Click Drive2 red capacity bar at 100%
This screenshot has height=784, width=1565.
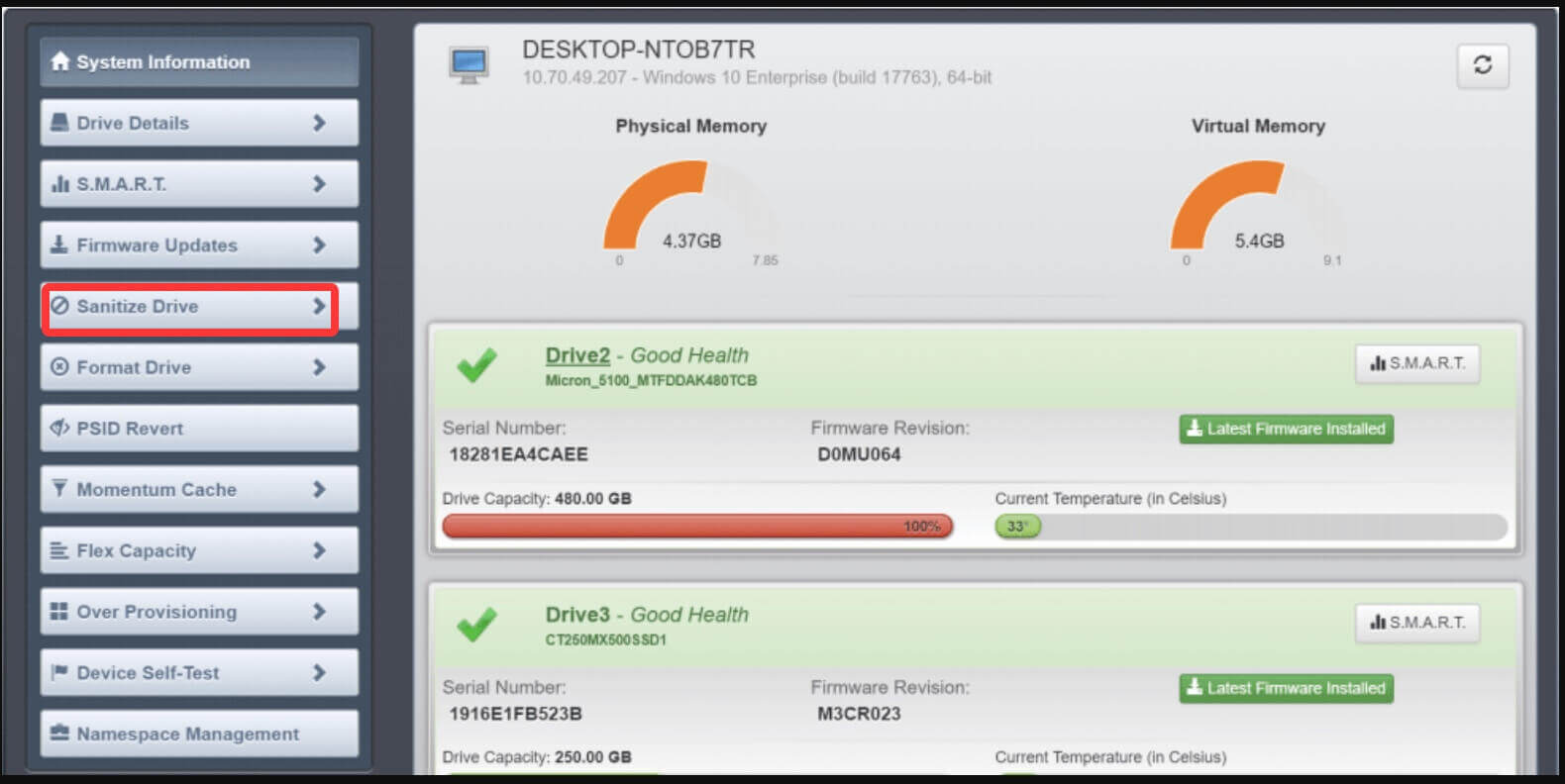coord(697,526)
